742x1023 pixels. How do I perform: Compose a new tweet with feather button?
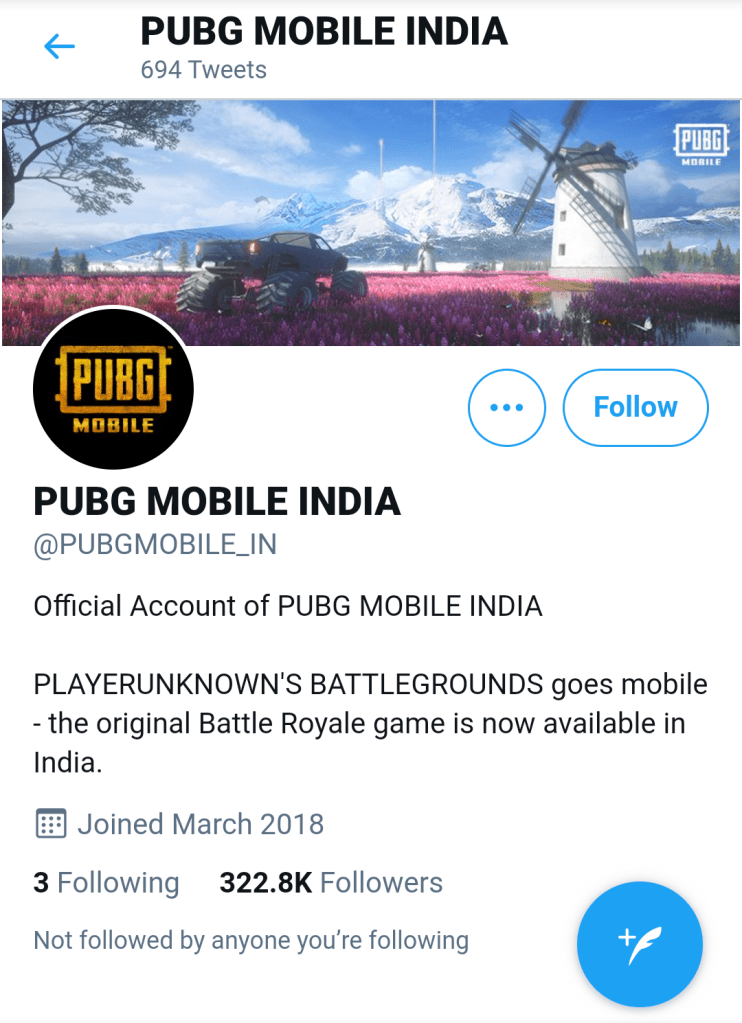tap(640, 944)
